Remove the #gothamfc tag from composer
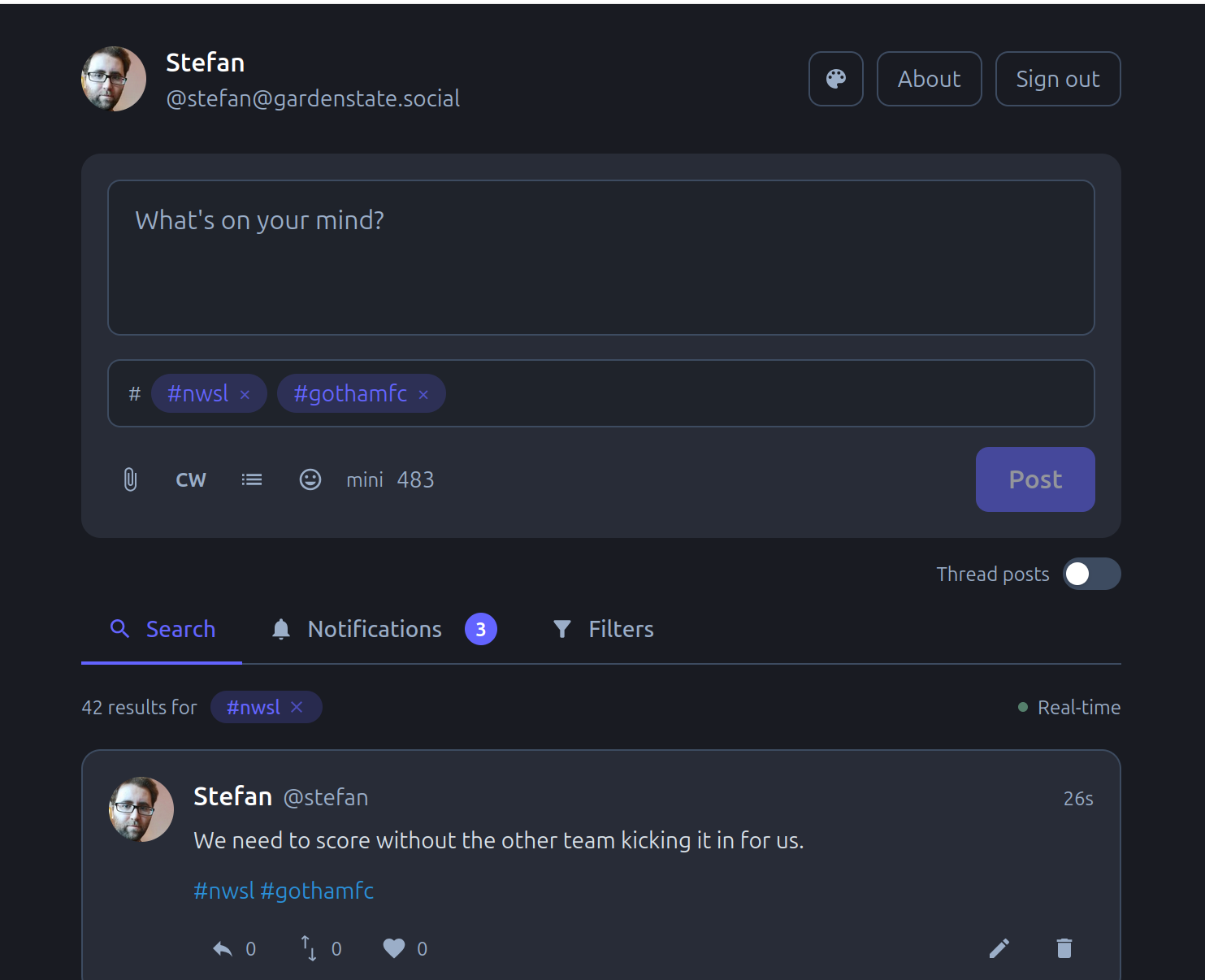Viewport: 1205px width, 980px height. point(423,395)
